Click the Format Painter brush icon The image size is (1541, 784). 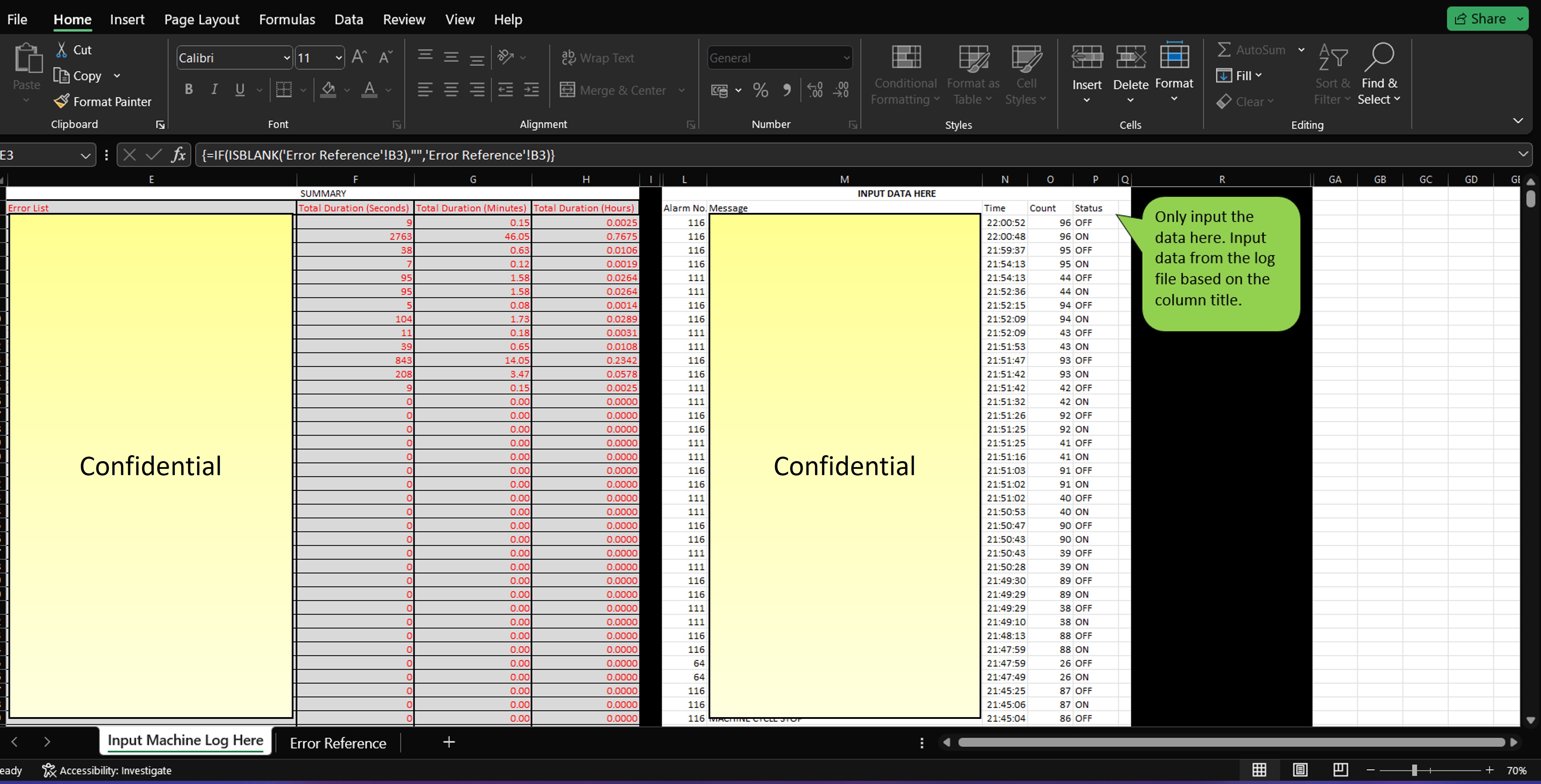[x=61, y=101]
